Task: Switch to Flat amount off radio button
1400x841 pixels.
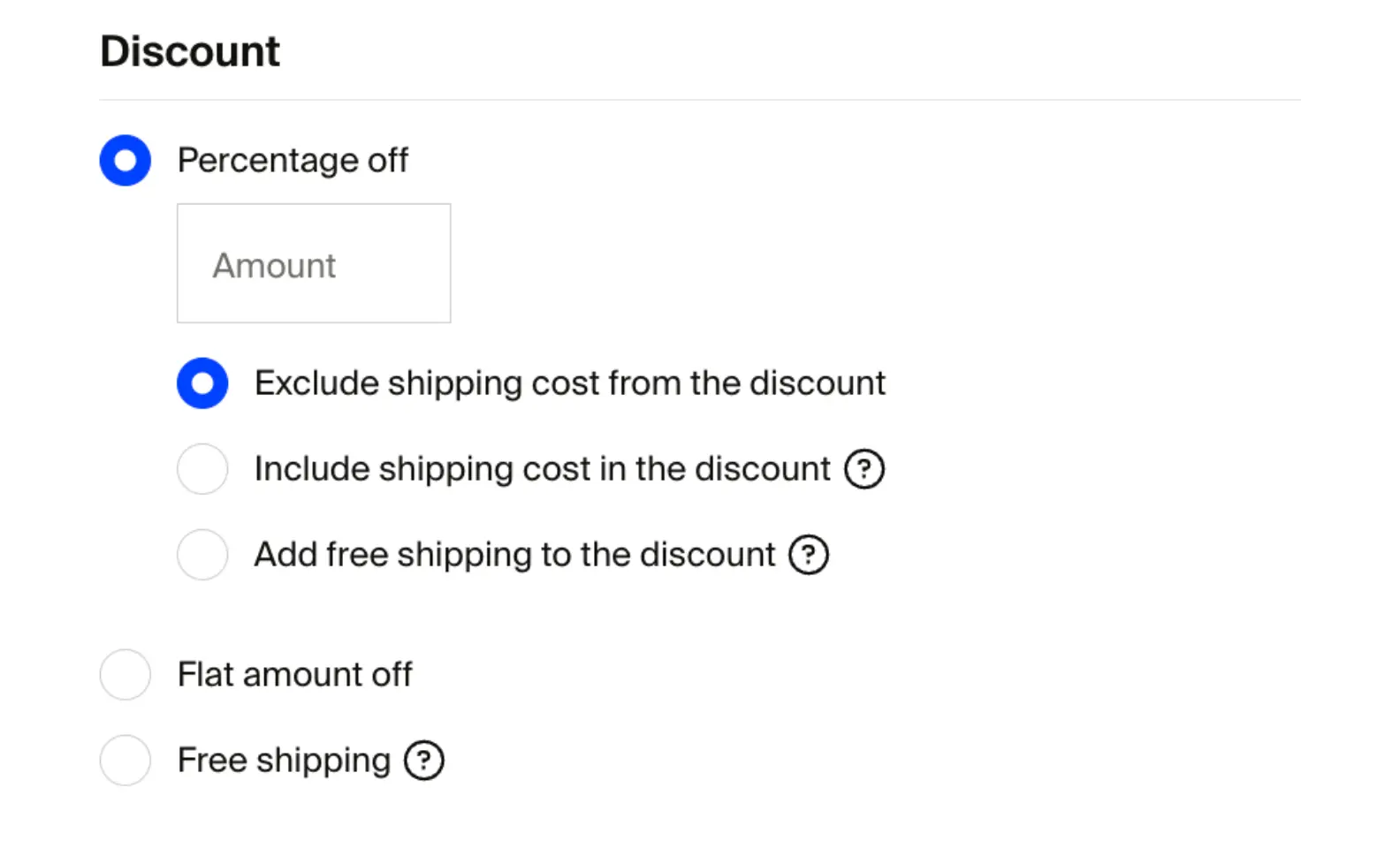Action: point(126,675)
